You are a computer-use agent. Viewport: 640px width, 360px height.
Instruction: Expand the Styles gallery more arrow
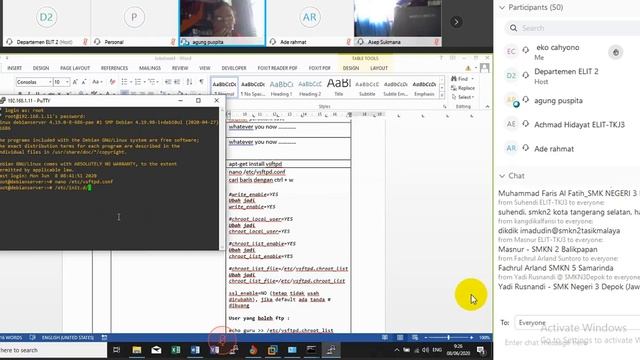pos(442,95)
